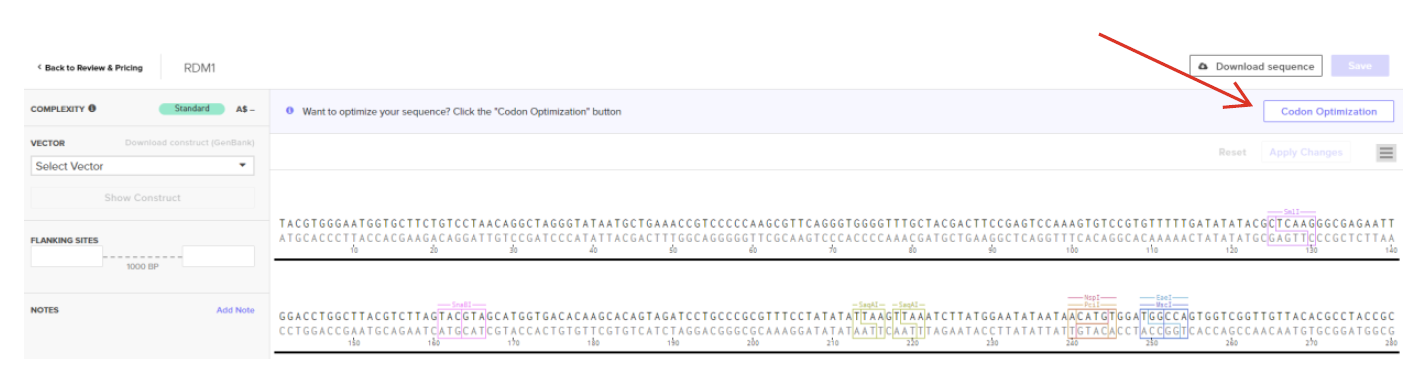Click the right flanking site input
The image size is (1418, 391).
pyautogui.click(x=218, y=256)
